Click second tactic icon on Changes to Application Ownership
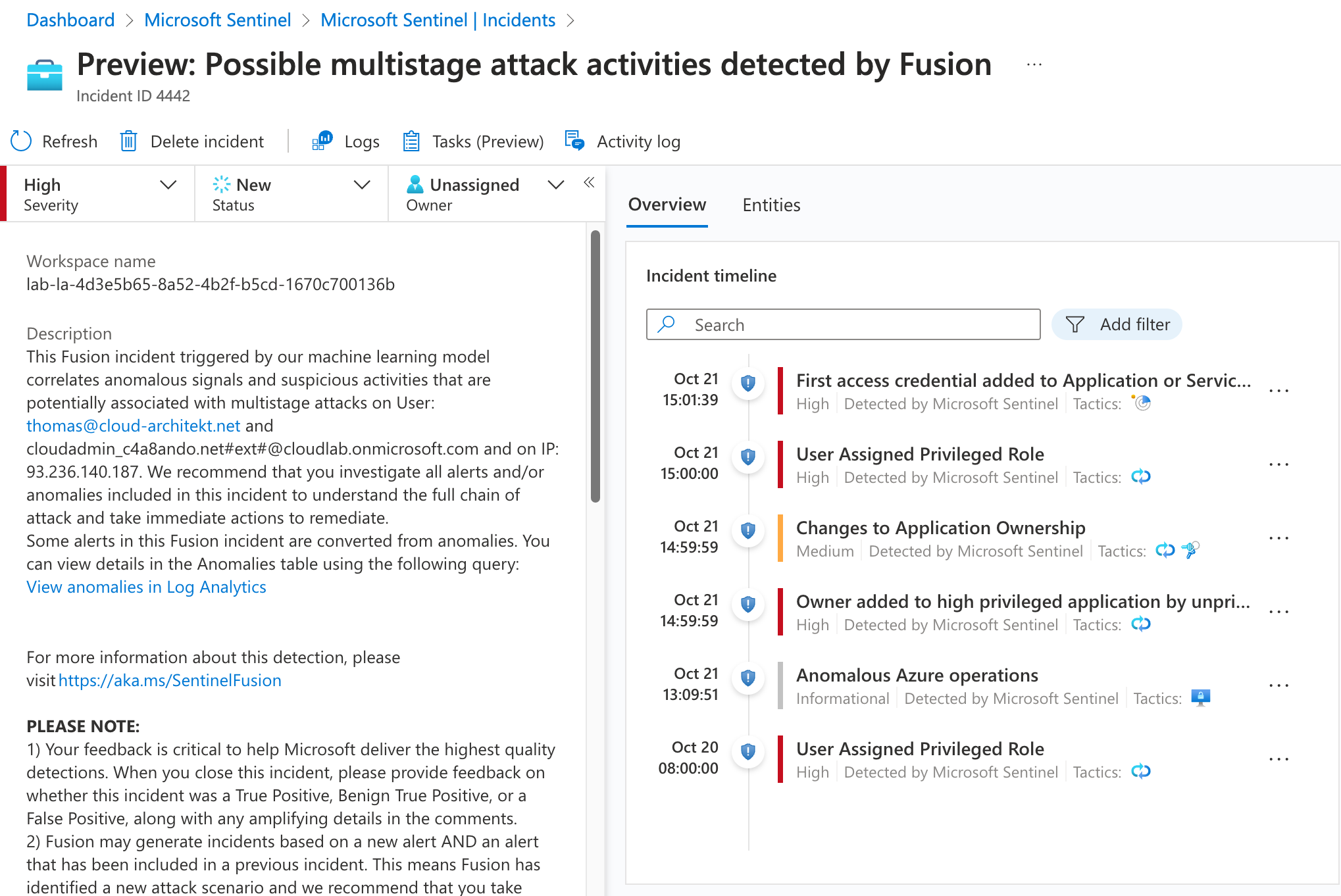This screenshot has height=896, width=1341. [x=1190, y=550]
